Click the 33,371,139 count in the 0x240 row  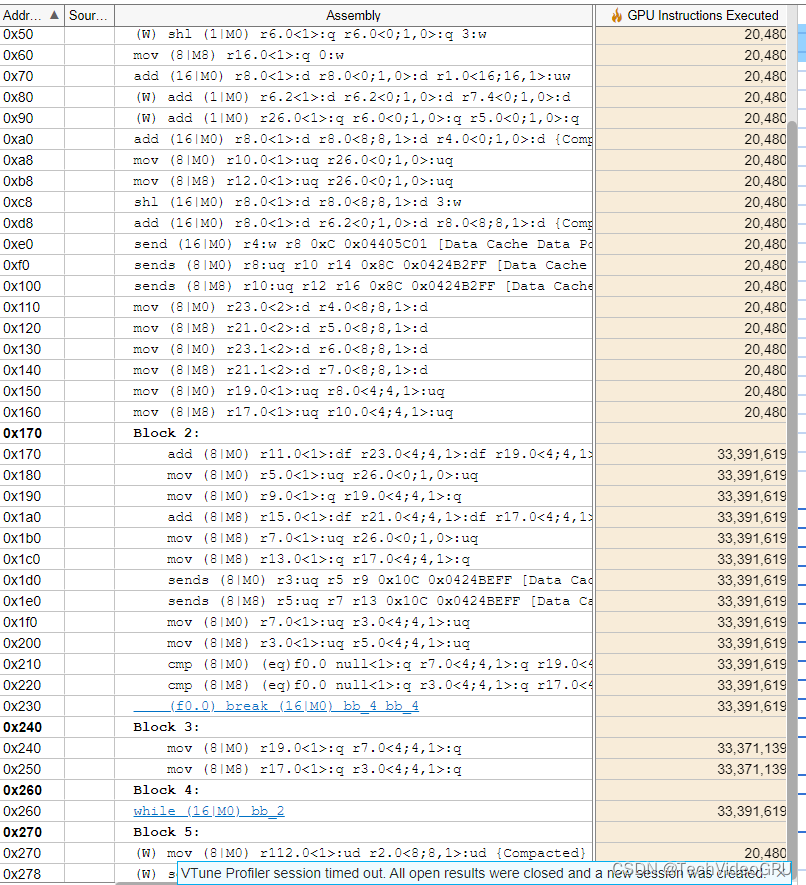tap(751, 748)
